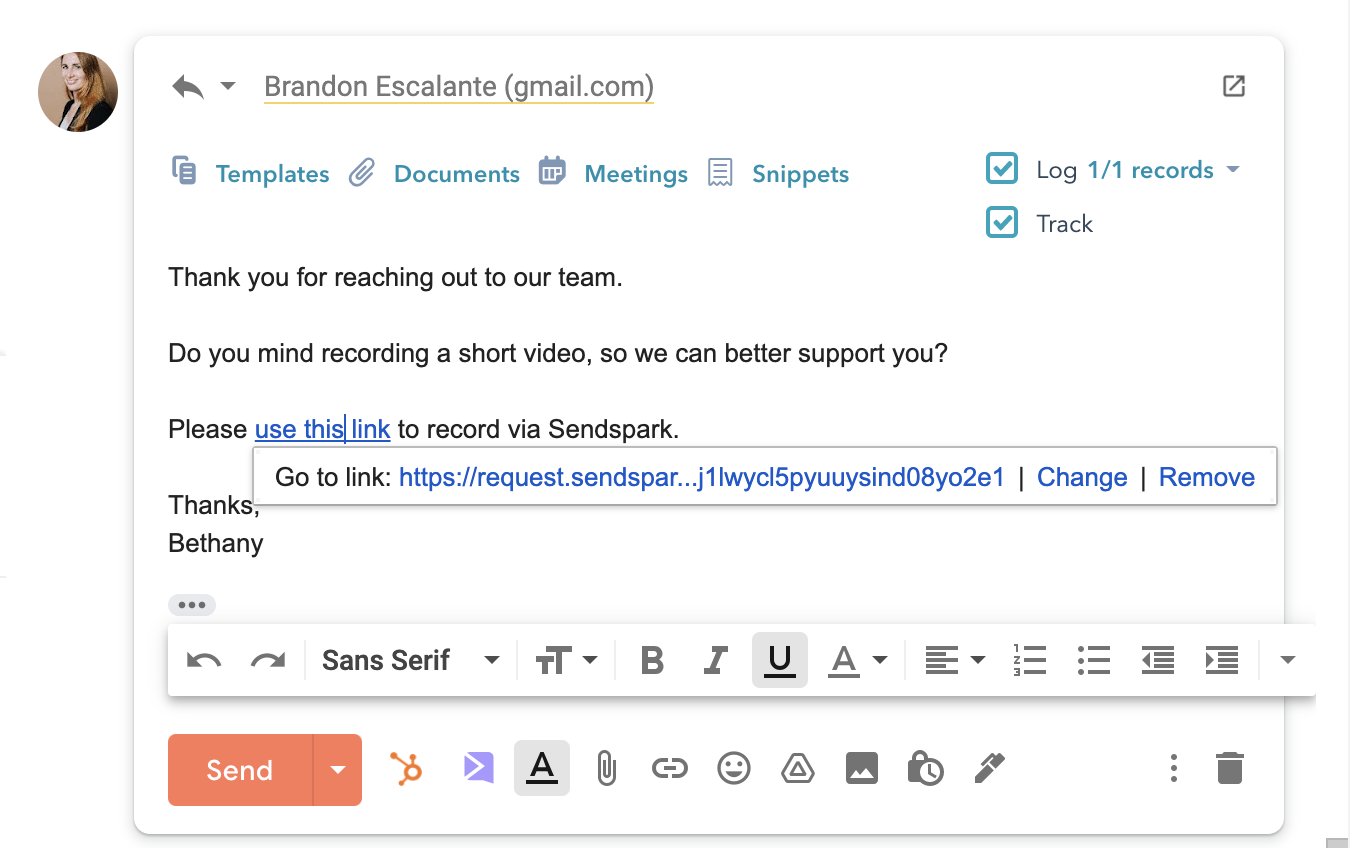
Task: Open HubSpot Meetings
Action: pos(636,174)
